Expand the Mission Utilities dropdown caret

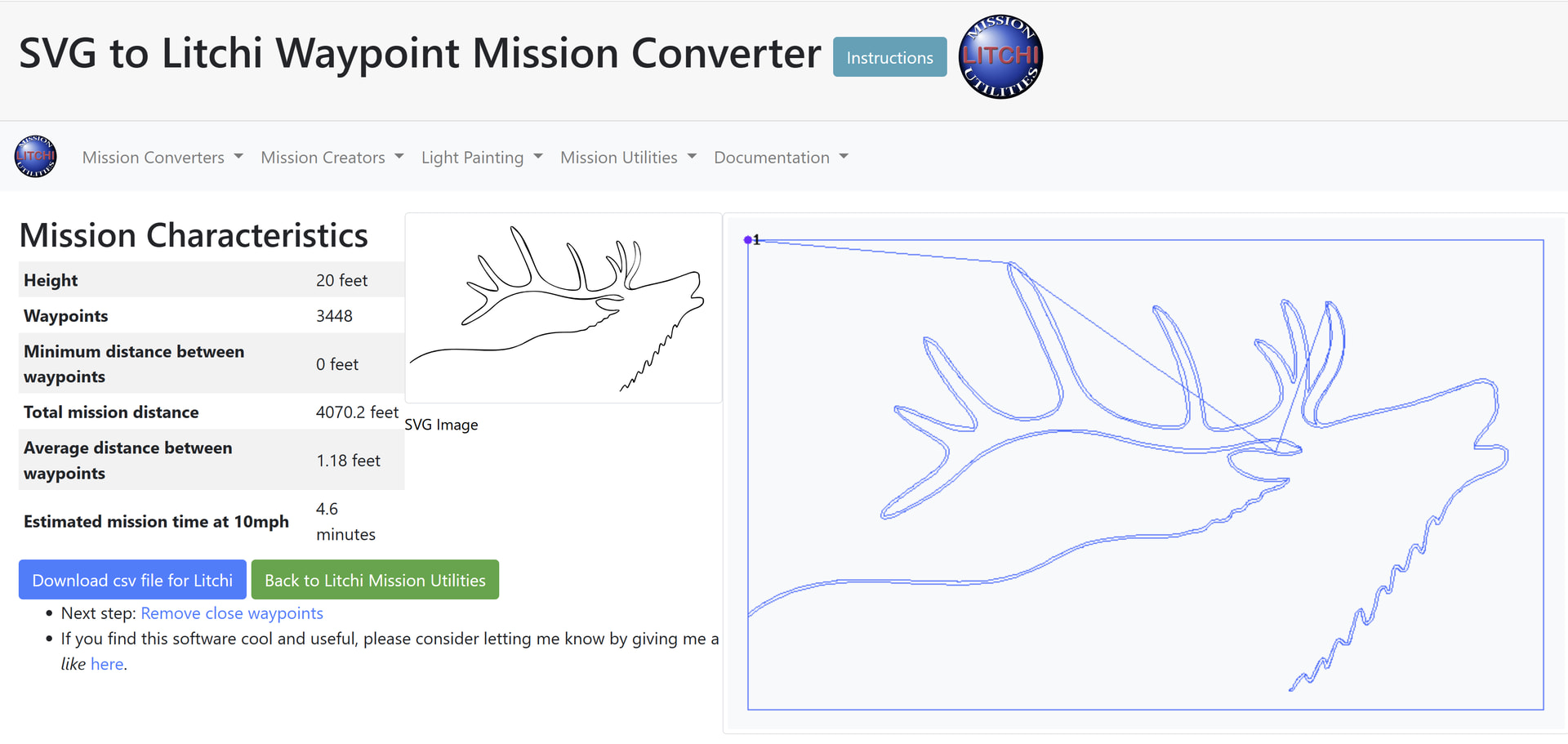(x=692, y=156)
